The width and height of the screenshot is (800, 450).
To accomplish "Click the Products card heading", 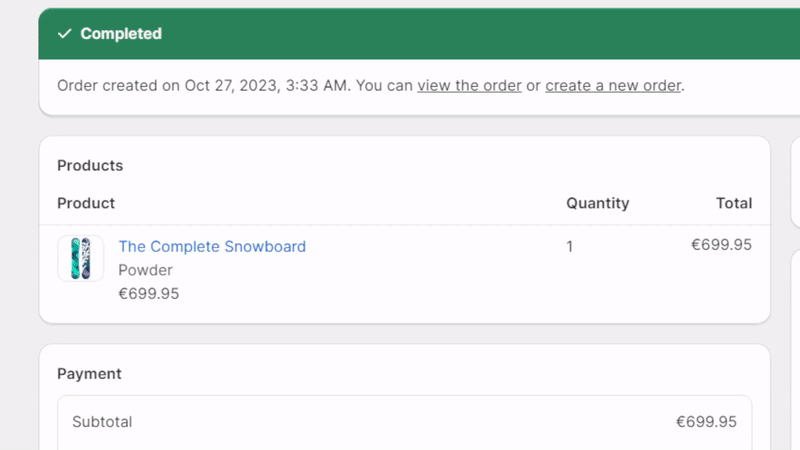I will 90,166.
